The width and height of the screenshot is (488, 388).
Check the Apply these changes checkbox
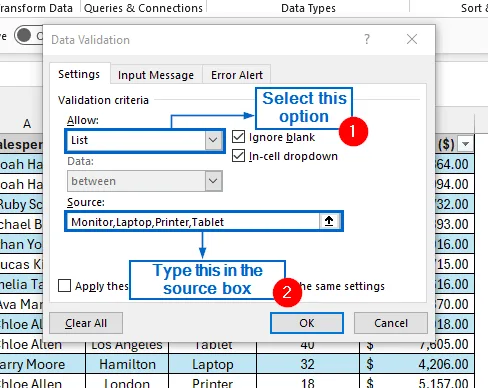(64, 286)
